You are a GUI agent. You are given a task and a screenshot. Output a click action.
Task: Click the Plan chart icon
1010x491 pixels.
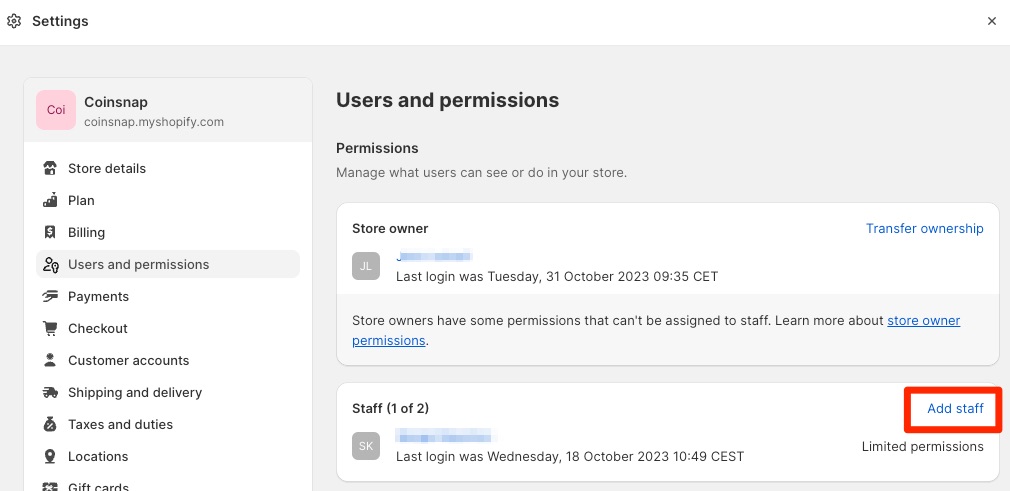50,200
